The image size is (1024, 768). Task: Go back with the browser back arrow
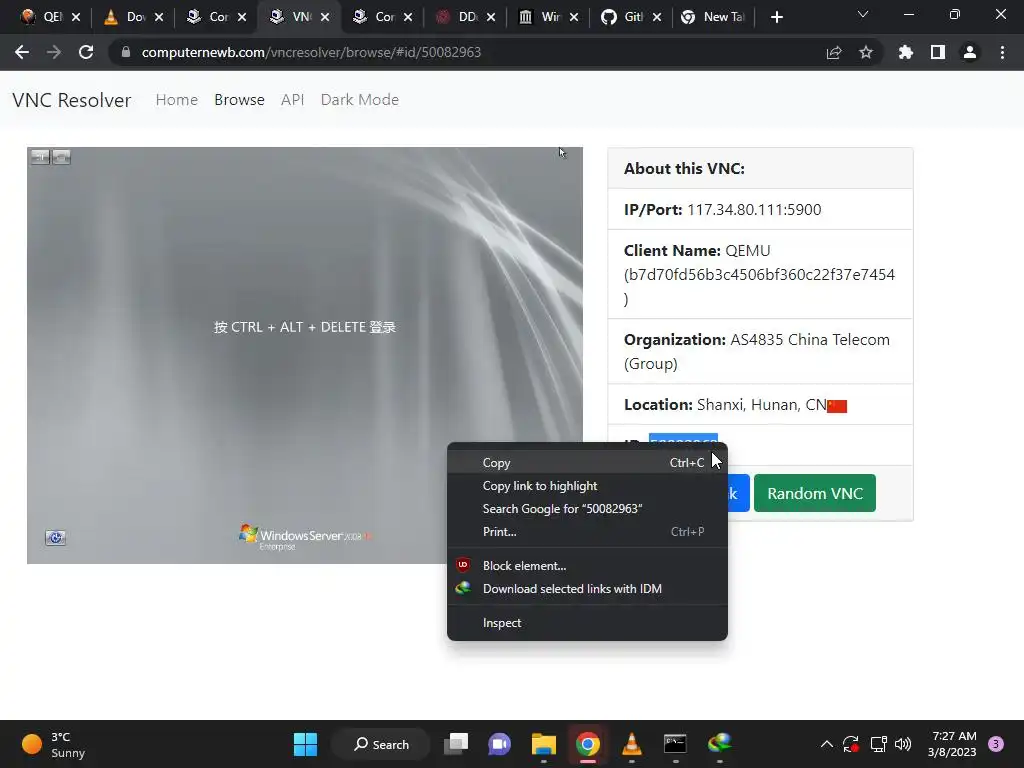click(22, 52)
